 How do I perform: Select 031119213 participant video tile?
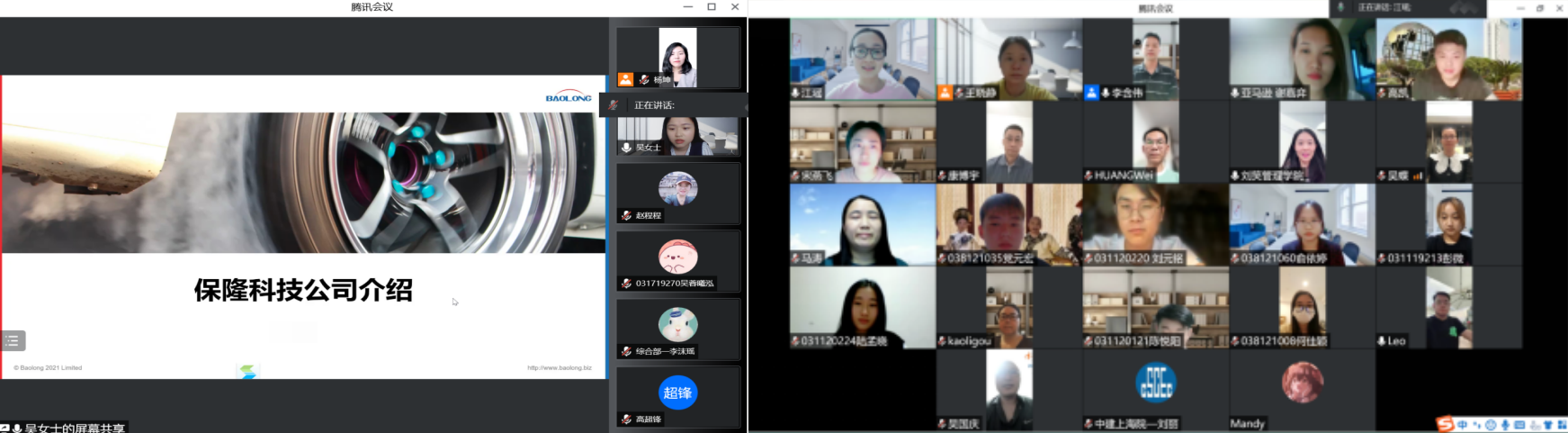[1448, 224]
